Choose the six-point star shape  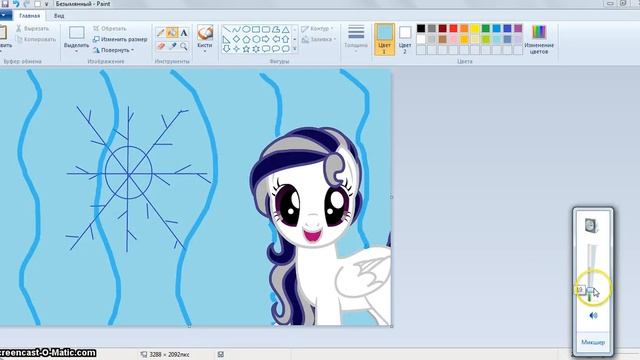coord(256,49)
